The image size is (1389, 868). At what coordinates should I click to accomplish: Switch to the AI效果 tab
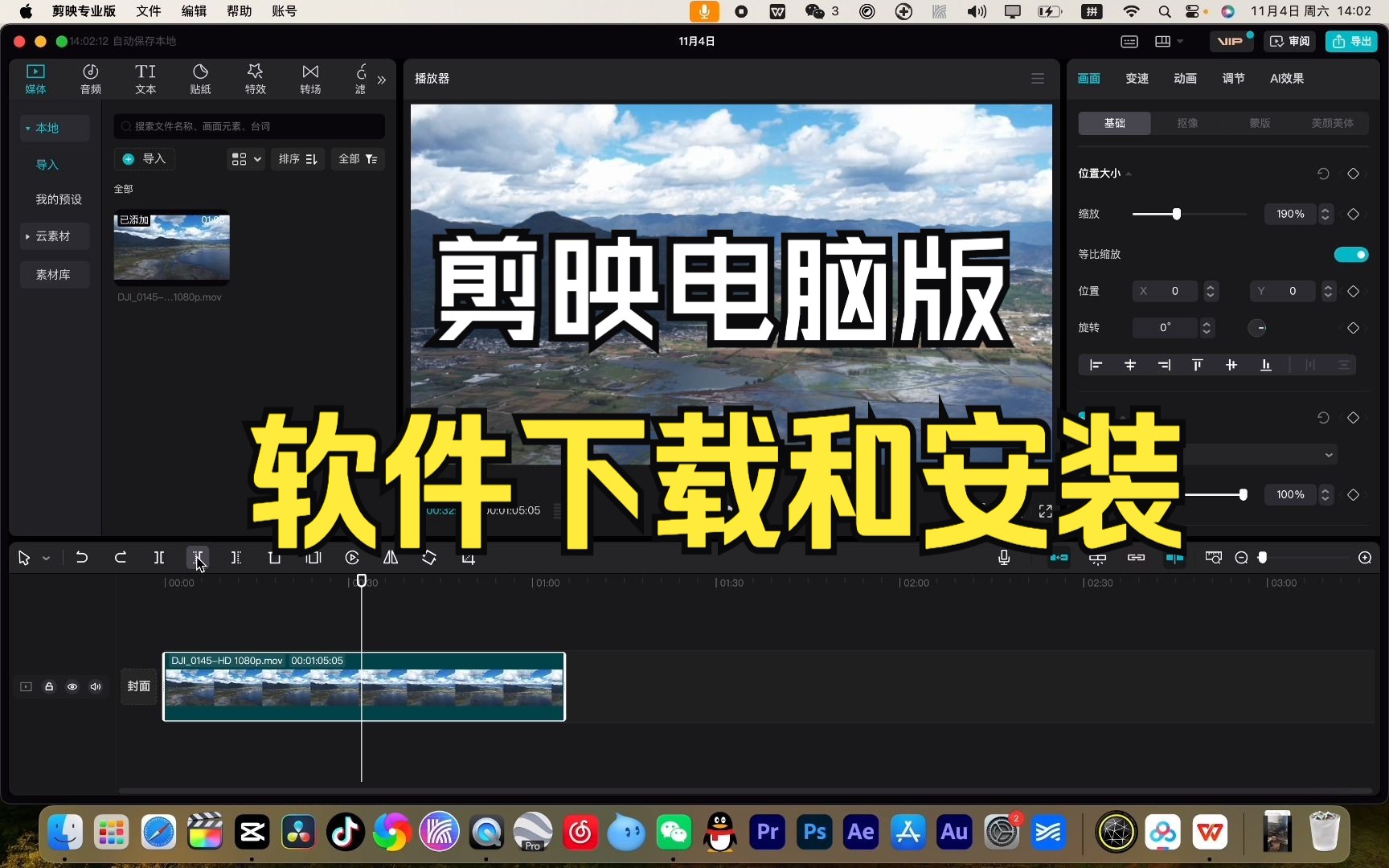1287,78
